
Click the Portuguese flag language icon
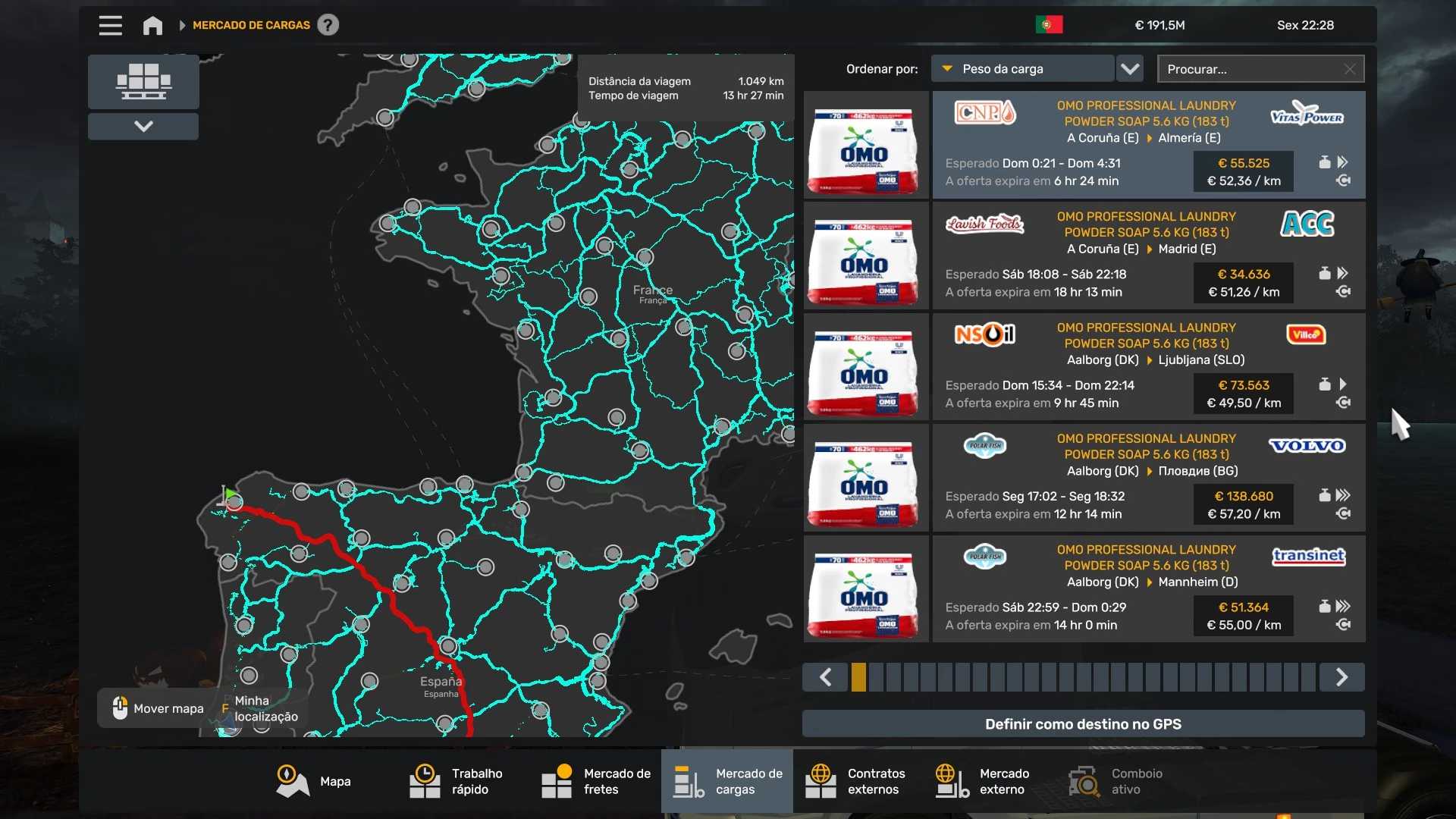pos(1049,25)
